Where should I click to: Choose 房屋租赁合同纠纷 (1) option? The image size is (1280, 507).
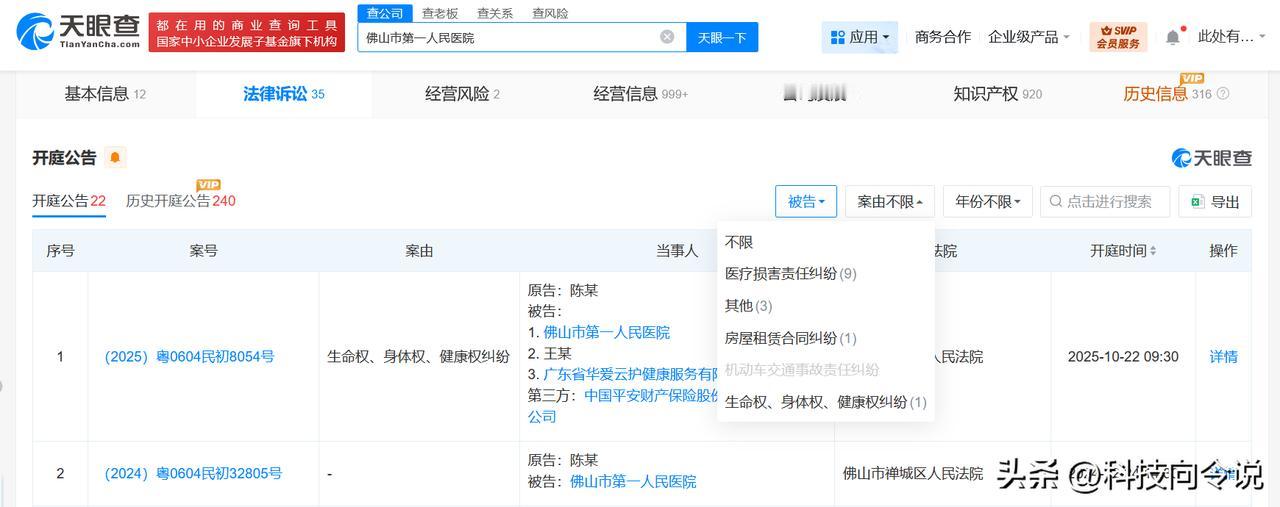pyautogui.click(x=791, y=338)
